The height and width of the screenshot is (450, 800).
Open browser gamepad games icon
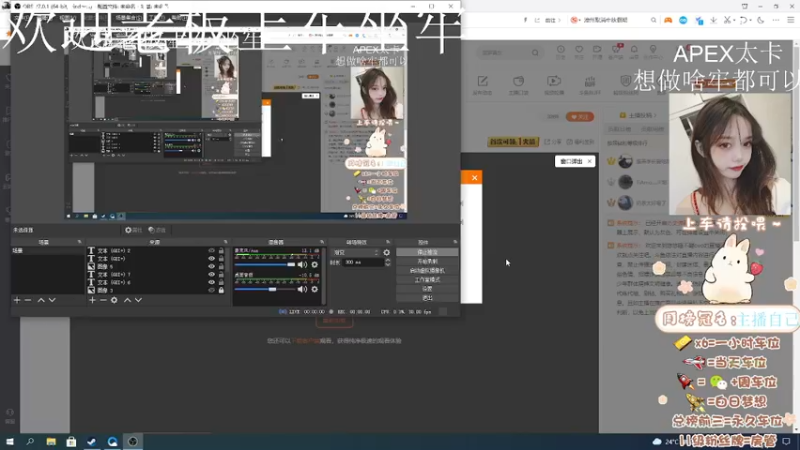click(668, 20)
